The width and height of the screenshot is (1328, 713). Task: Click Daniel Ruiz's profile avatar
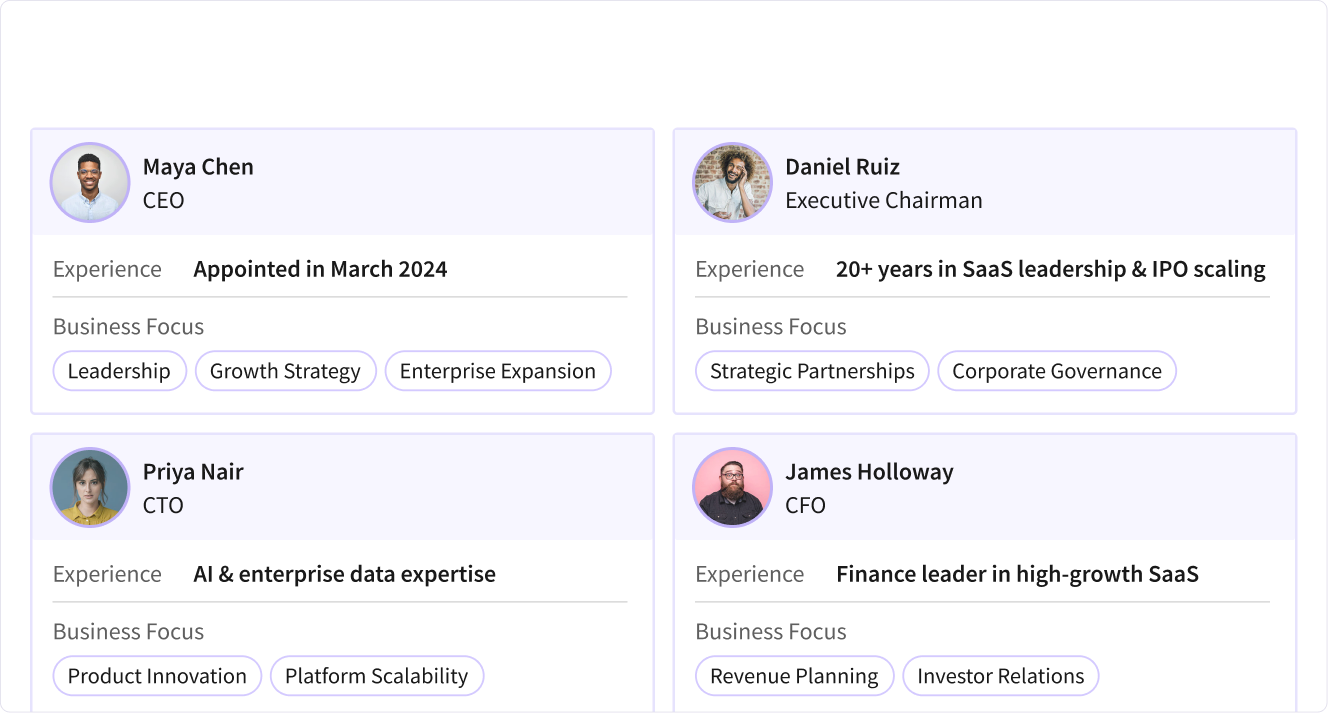pos(733,182)
